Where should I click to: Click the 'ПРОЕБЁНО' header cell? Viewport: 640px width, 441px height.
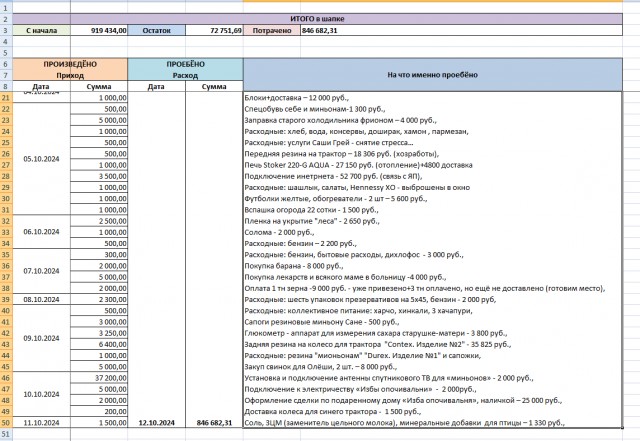point(185,64)
